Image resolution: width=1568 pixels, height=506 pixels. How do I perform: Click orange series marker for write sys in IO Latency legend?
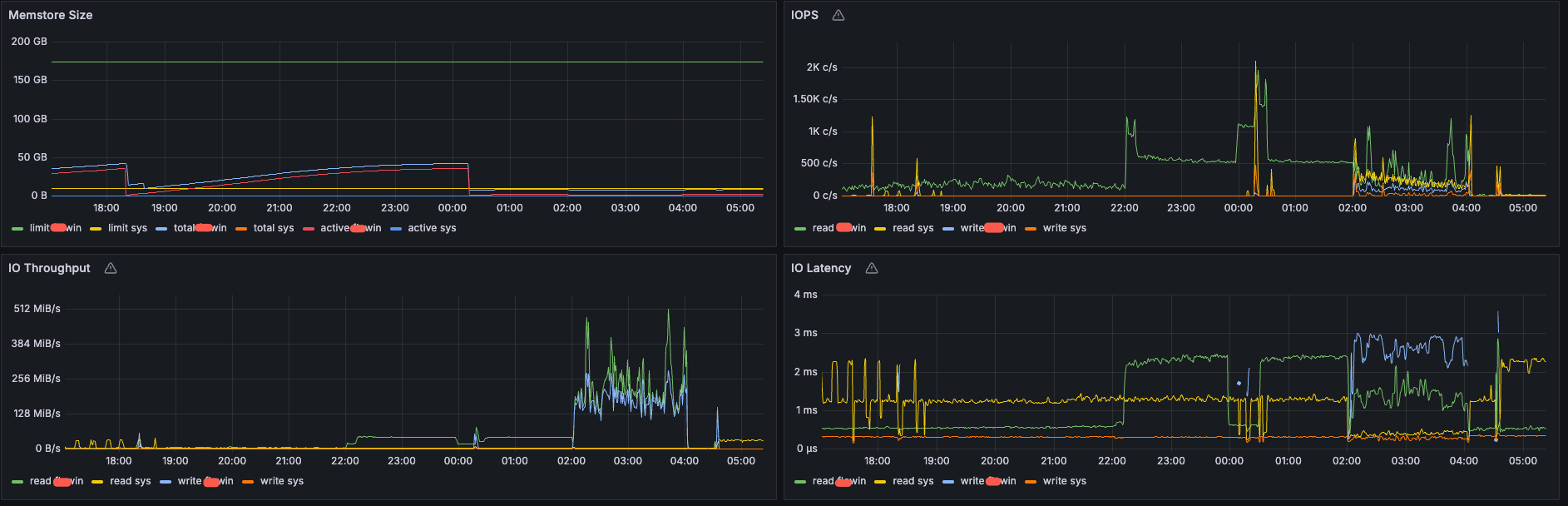(1031, 482)
